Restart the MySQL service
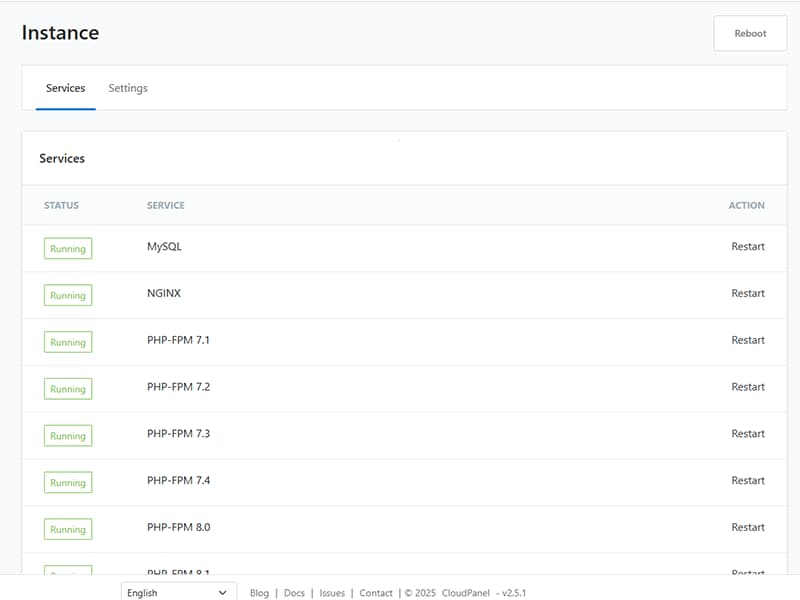The width and height of the screenshot is (800, 600). point(747,247)
